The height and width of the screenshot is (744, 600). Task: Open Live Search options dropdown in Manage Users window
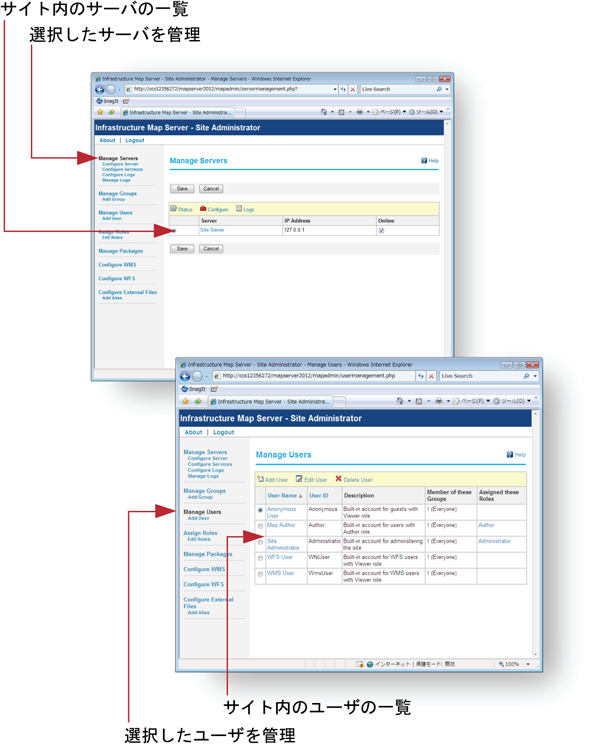535,376
